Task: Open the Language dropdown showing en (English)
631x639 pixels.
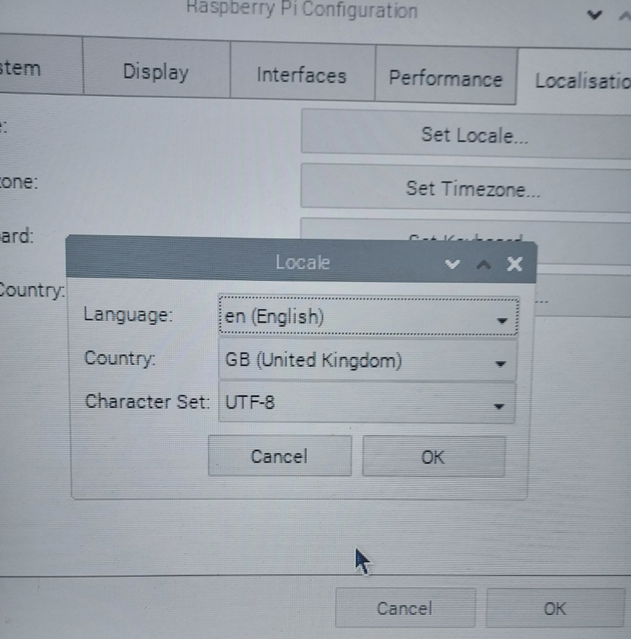Action: [369, 317]
